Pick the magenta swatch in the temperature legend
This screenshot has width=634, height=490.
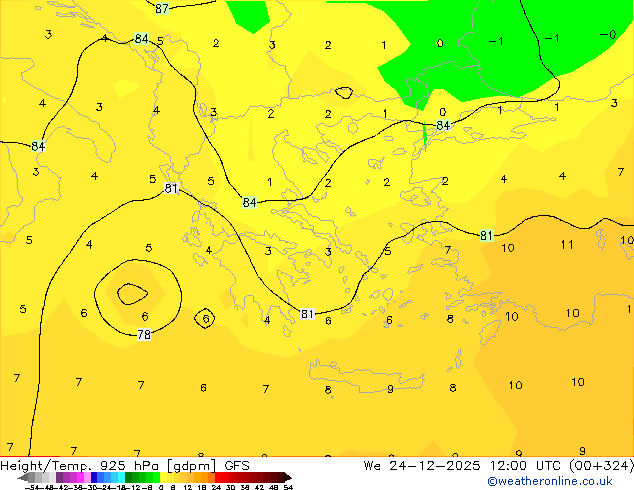(80, 477)
